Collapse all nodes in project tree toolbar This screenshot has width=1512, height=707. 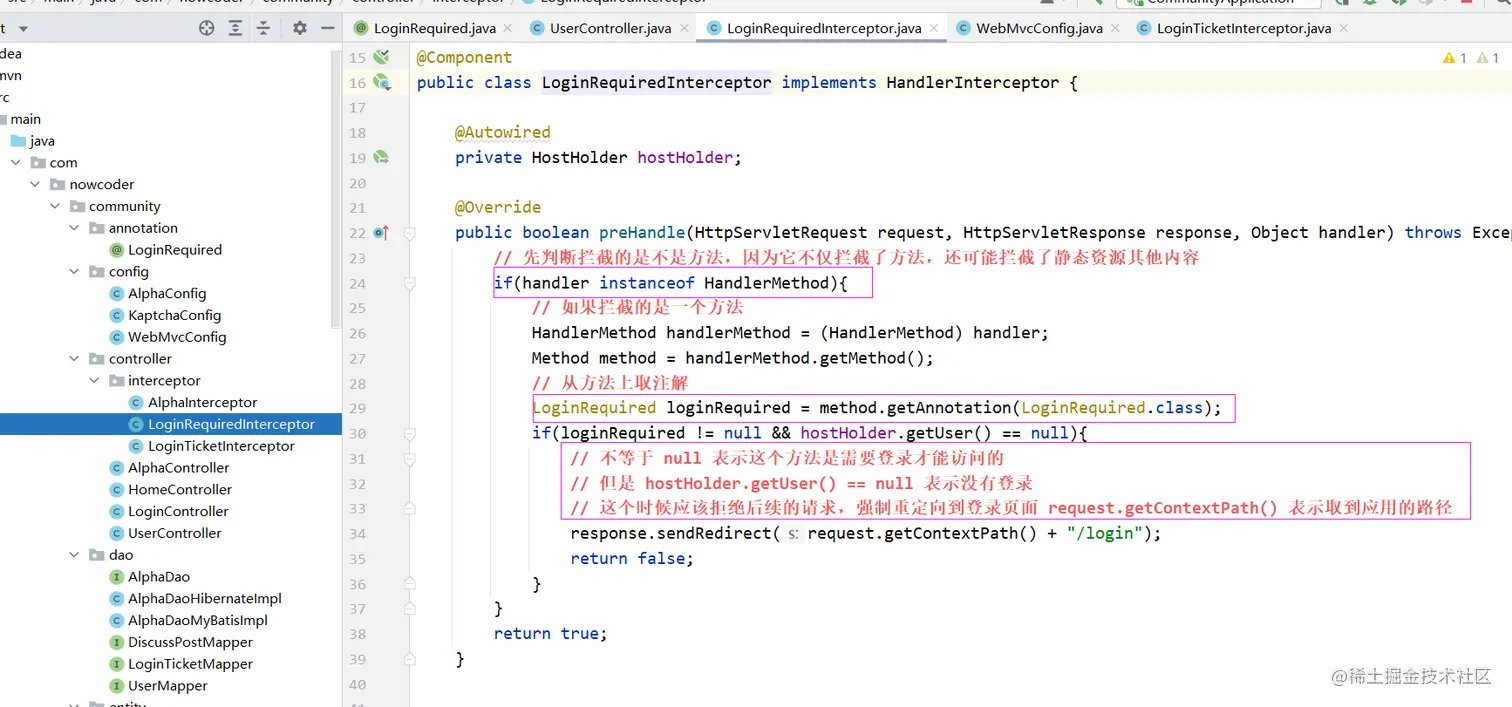(x=263, y=28)
